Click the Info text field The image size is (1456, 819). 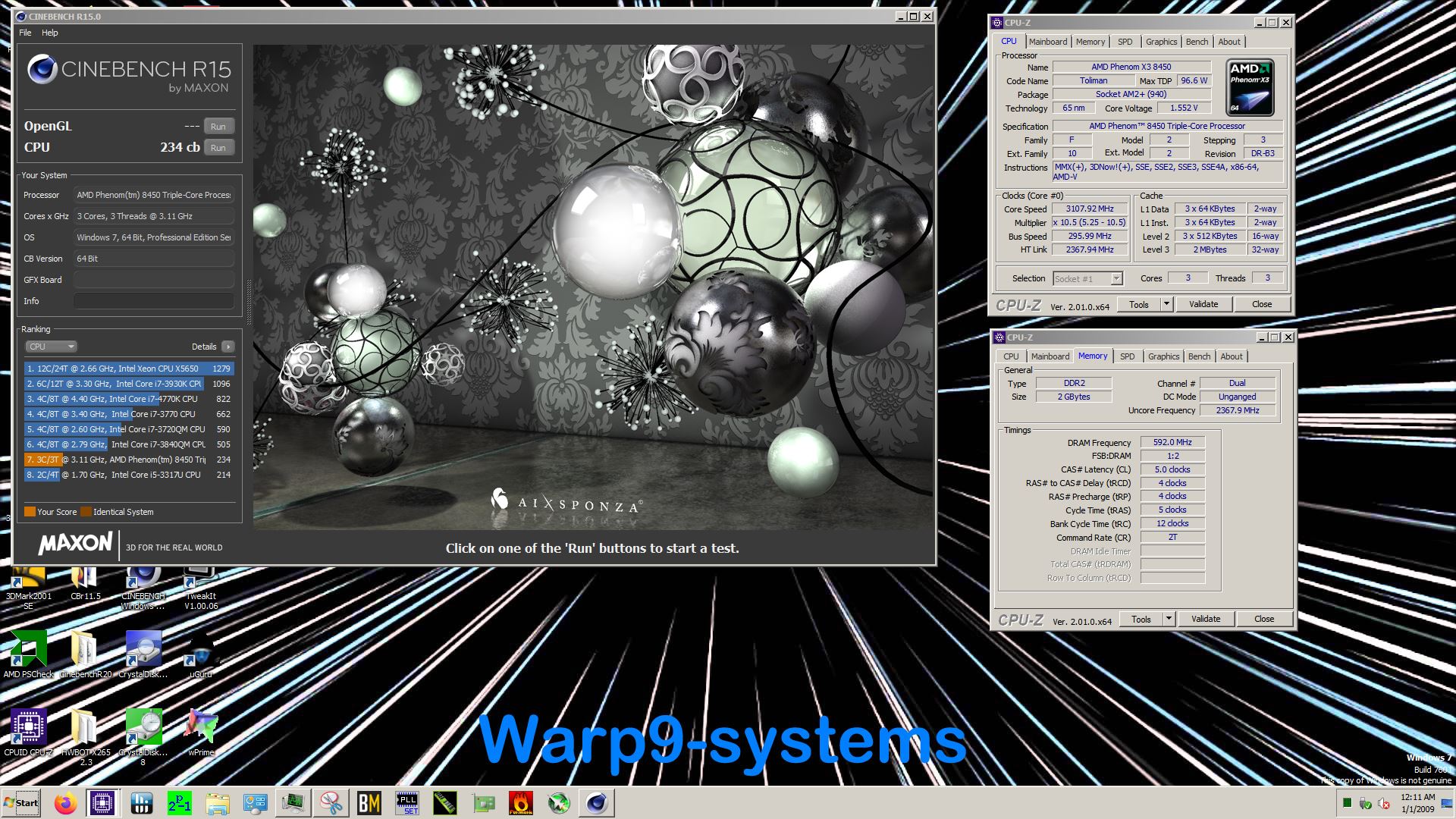tap(154, 301)
